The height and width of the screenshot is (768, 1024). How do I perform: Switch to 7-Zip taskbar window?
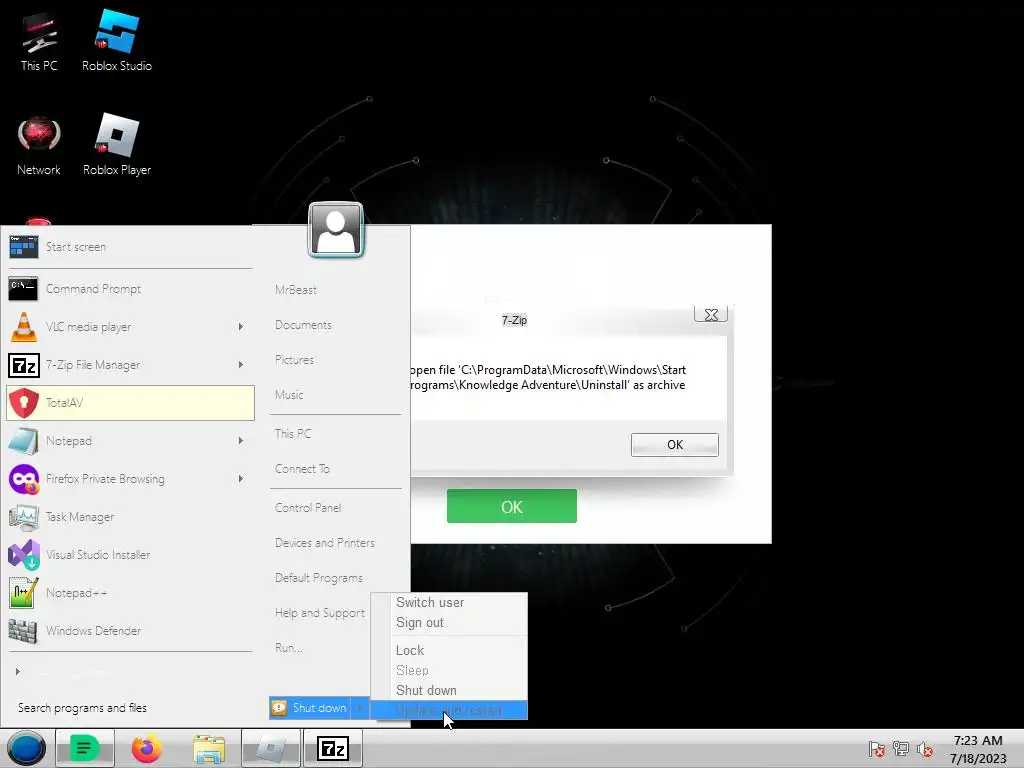coord(332,748)
